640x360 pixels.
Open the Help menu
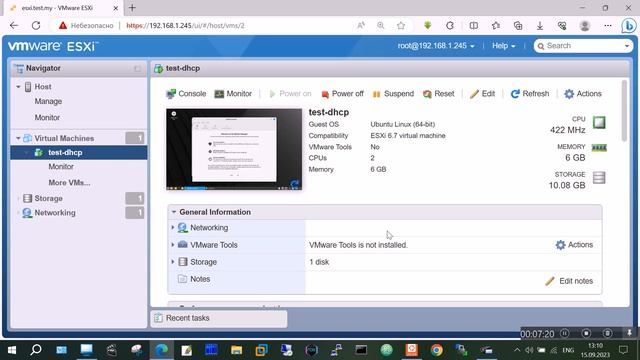[x=503, y=46]
